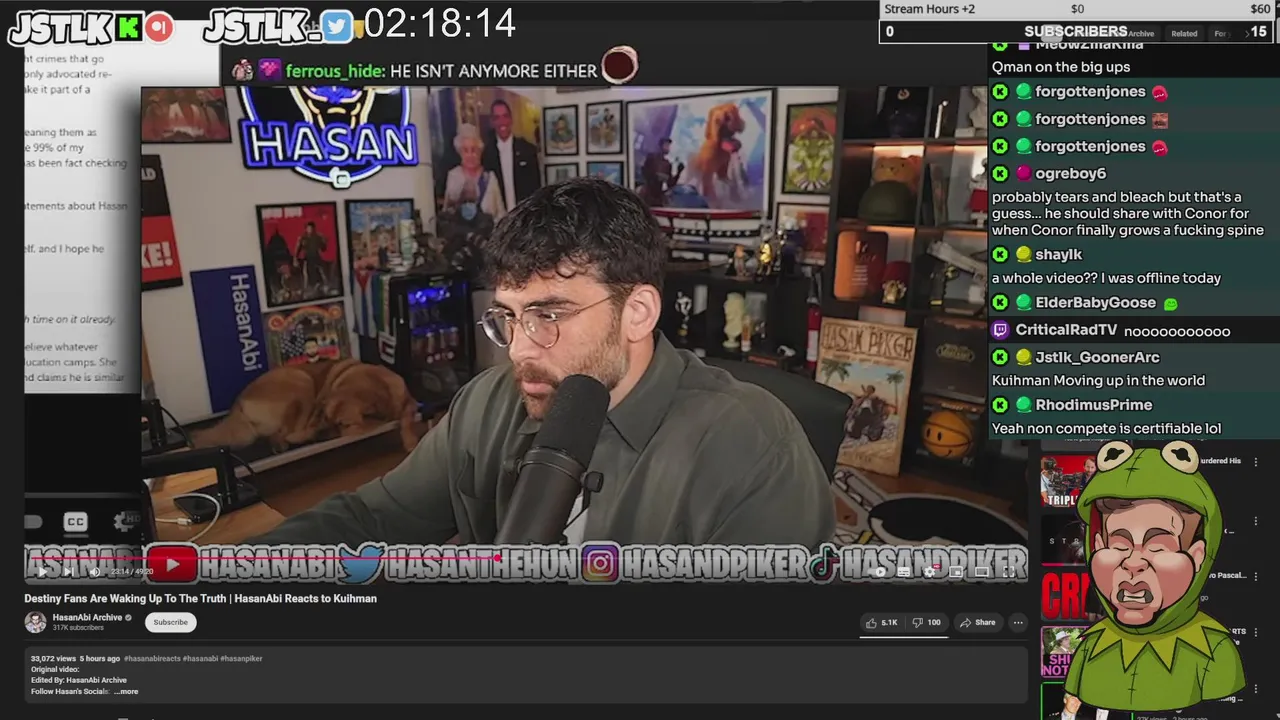The image size is (1280, 720).
Task: Open the HasanAbi Archive channel avatar
Action: point(36,622)
